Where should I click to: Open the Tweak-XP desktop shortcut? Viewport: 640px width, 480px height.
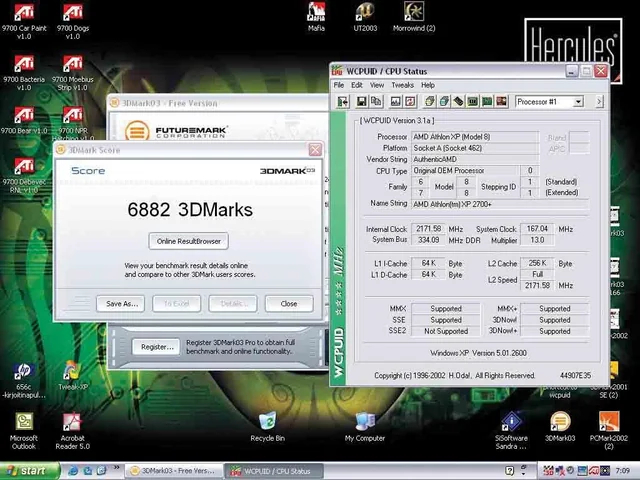point(71,372)
